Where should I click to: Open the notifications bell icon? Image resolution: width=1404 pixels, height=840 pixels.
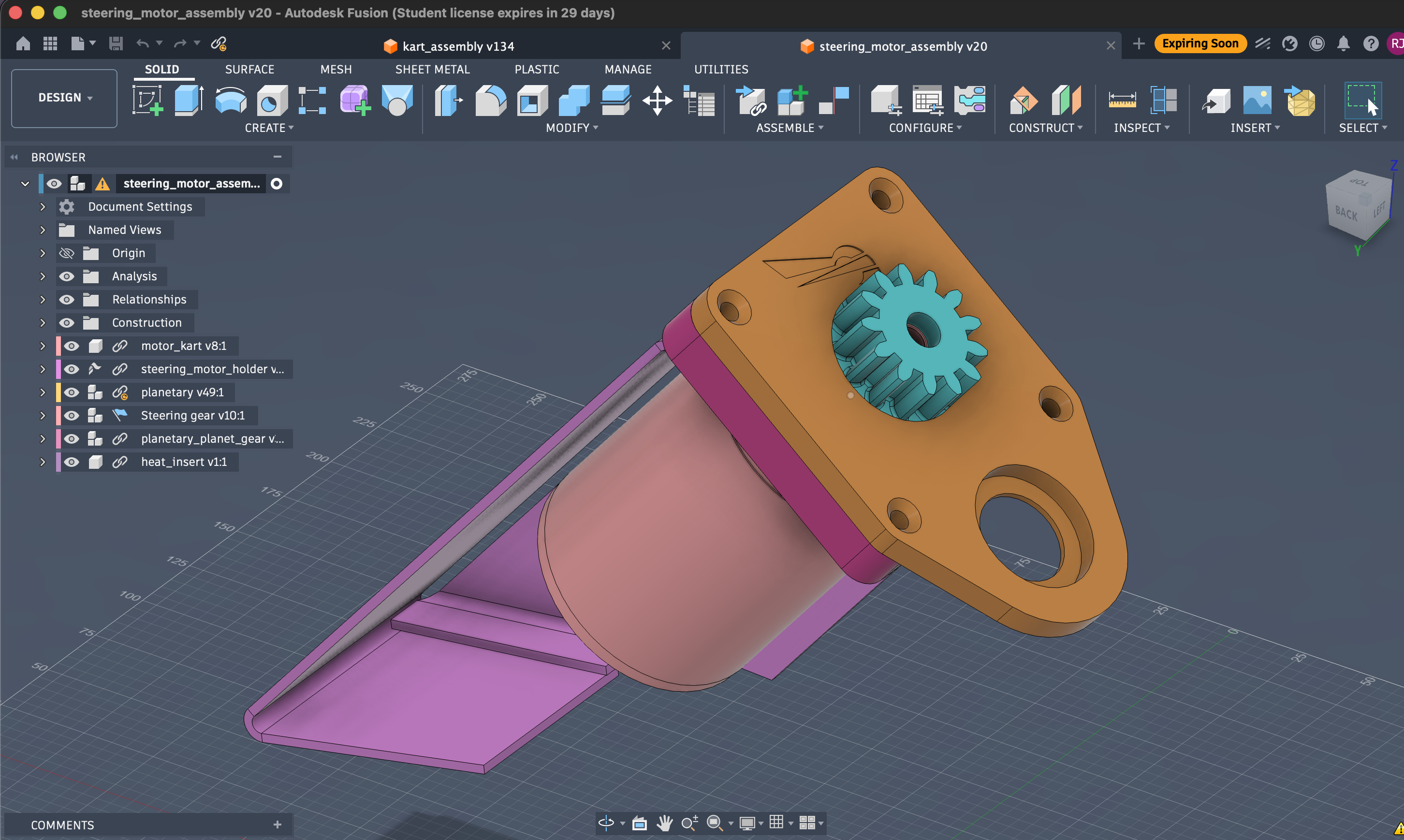(x=1344, y=43)
